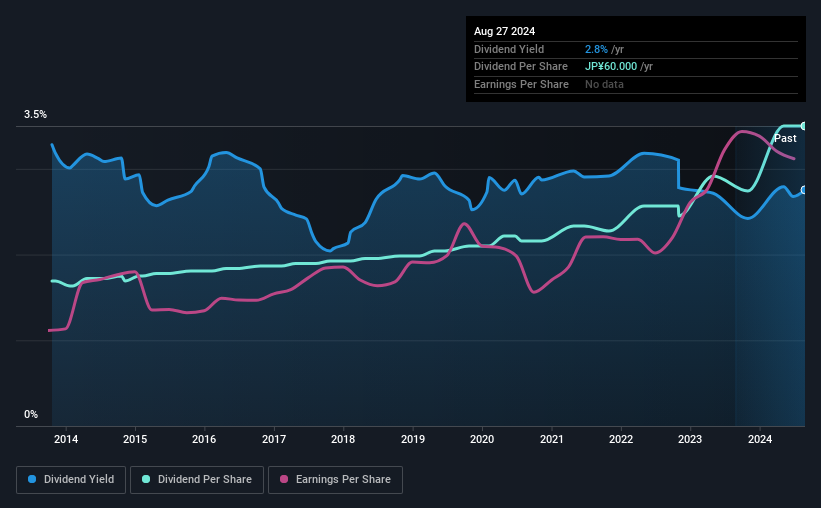Click the pink Earnings Per Share legend dot
821x508 pixels.
pos(284,479)
